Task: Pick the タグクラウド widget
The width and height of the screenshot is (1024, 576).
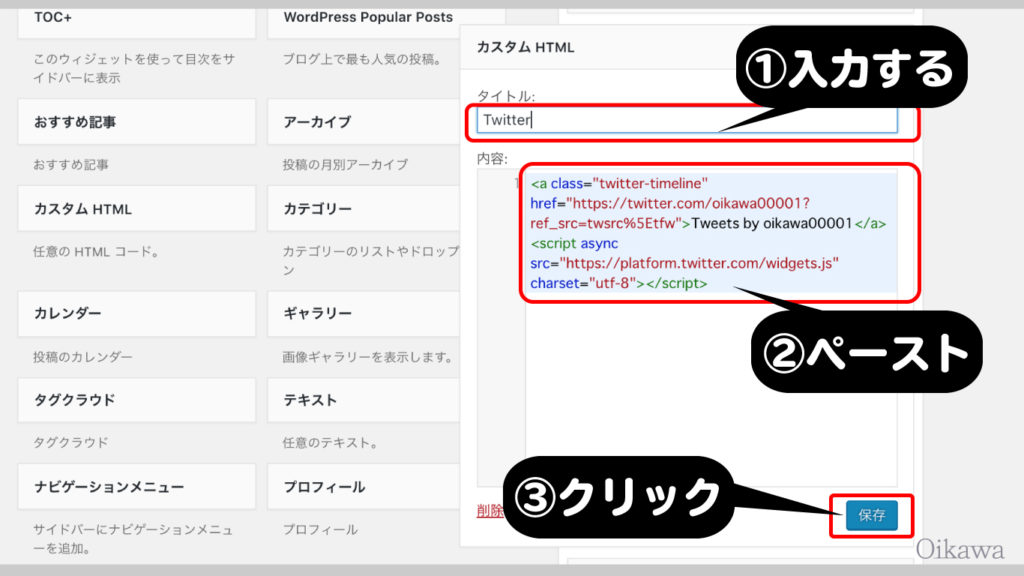Action: (x=136, y=400)
